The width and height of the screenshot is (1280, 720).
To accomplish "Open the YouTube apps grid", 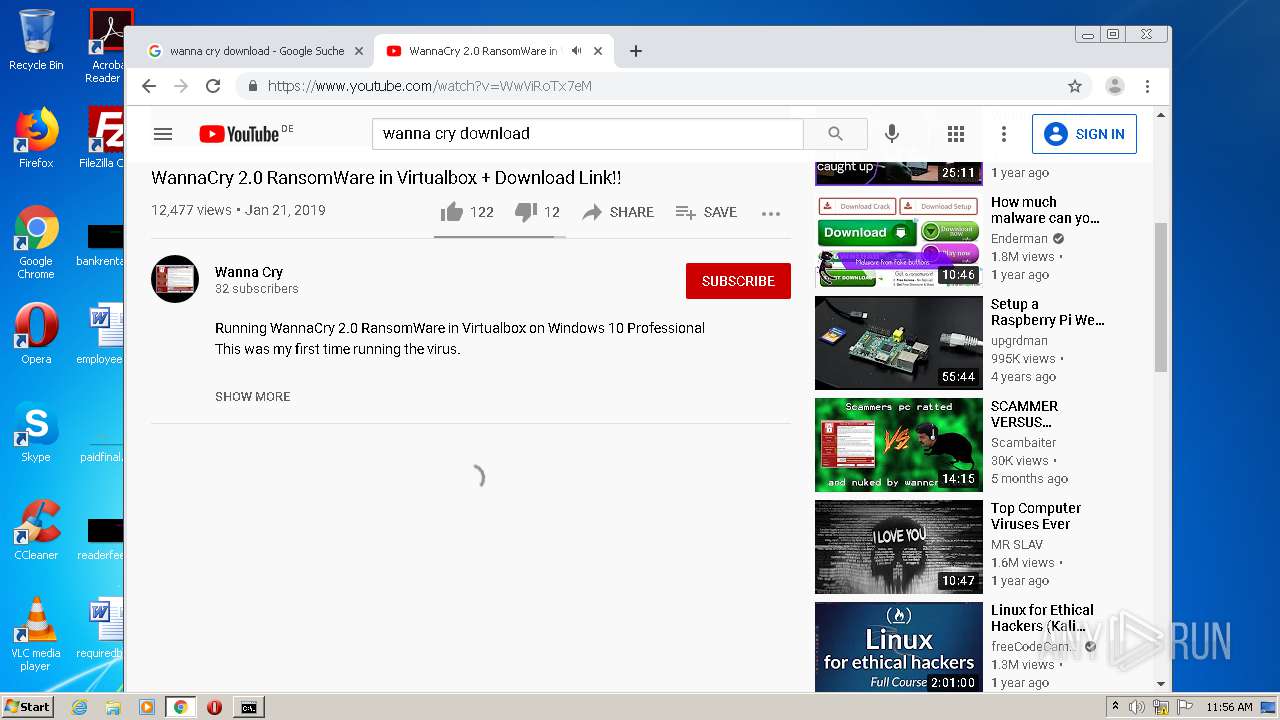I will [x=955, y=134].
